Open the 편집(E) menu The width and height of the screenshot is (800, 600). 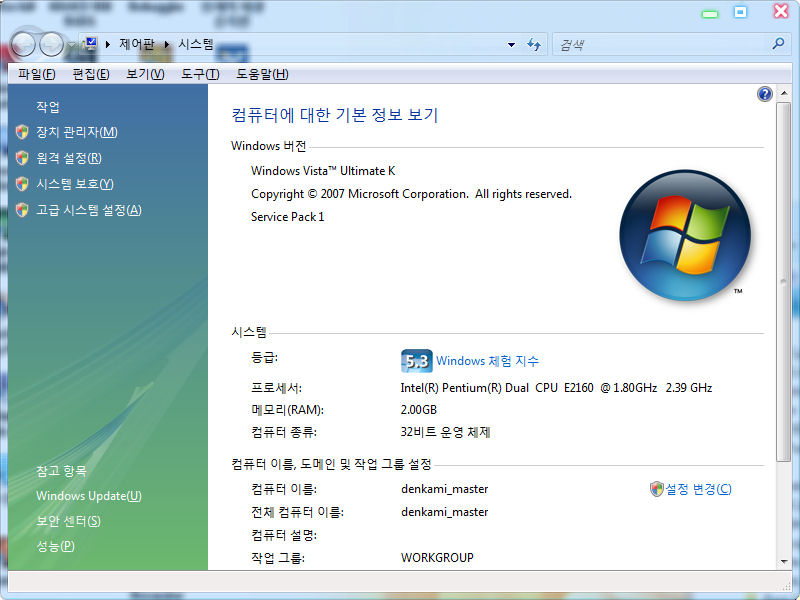coord(91,74)
